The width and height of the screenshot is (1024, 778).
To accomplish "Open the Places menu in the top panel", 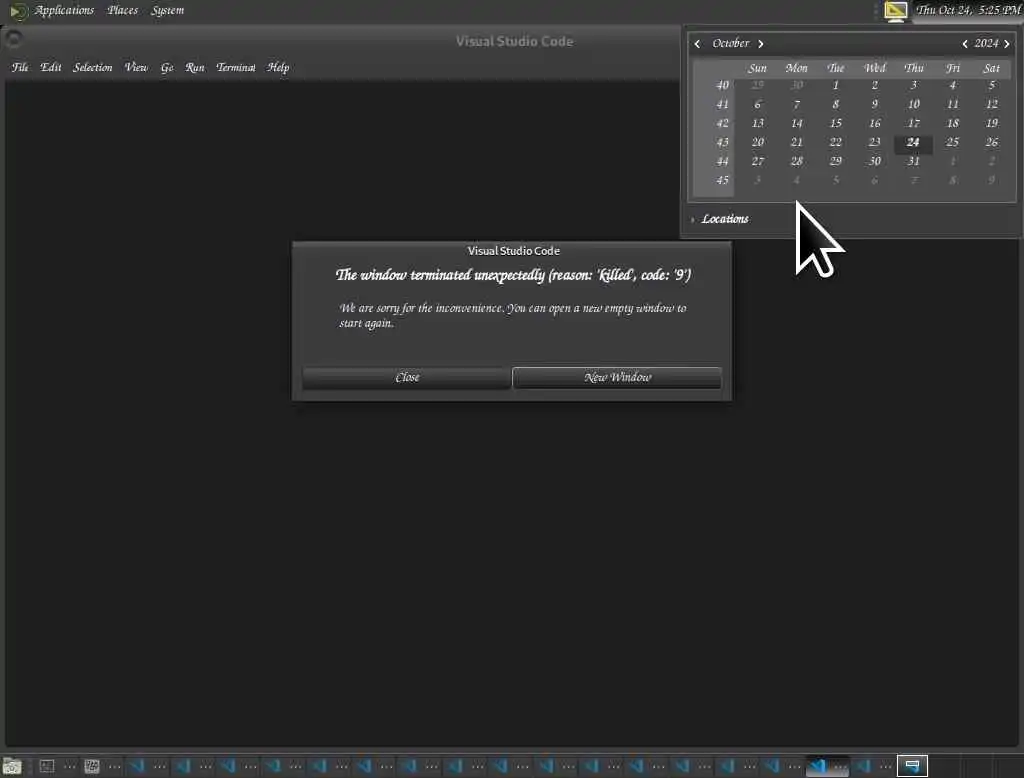I will [x=123, y=10].
